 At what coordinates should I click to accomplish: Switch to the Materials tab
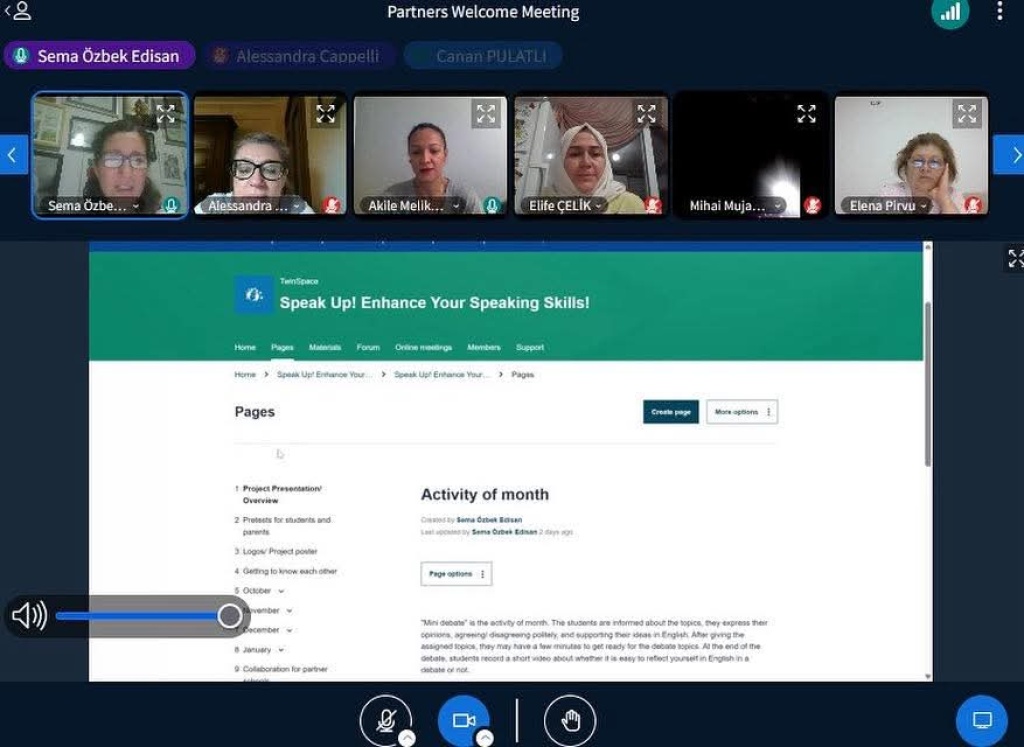point(325,348)
